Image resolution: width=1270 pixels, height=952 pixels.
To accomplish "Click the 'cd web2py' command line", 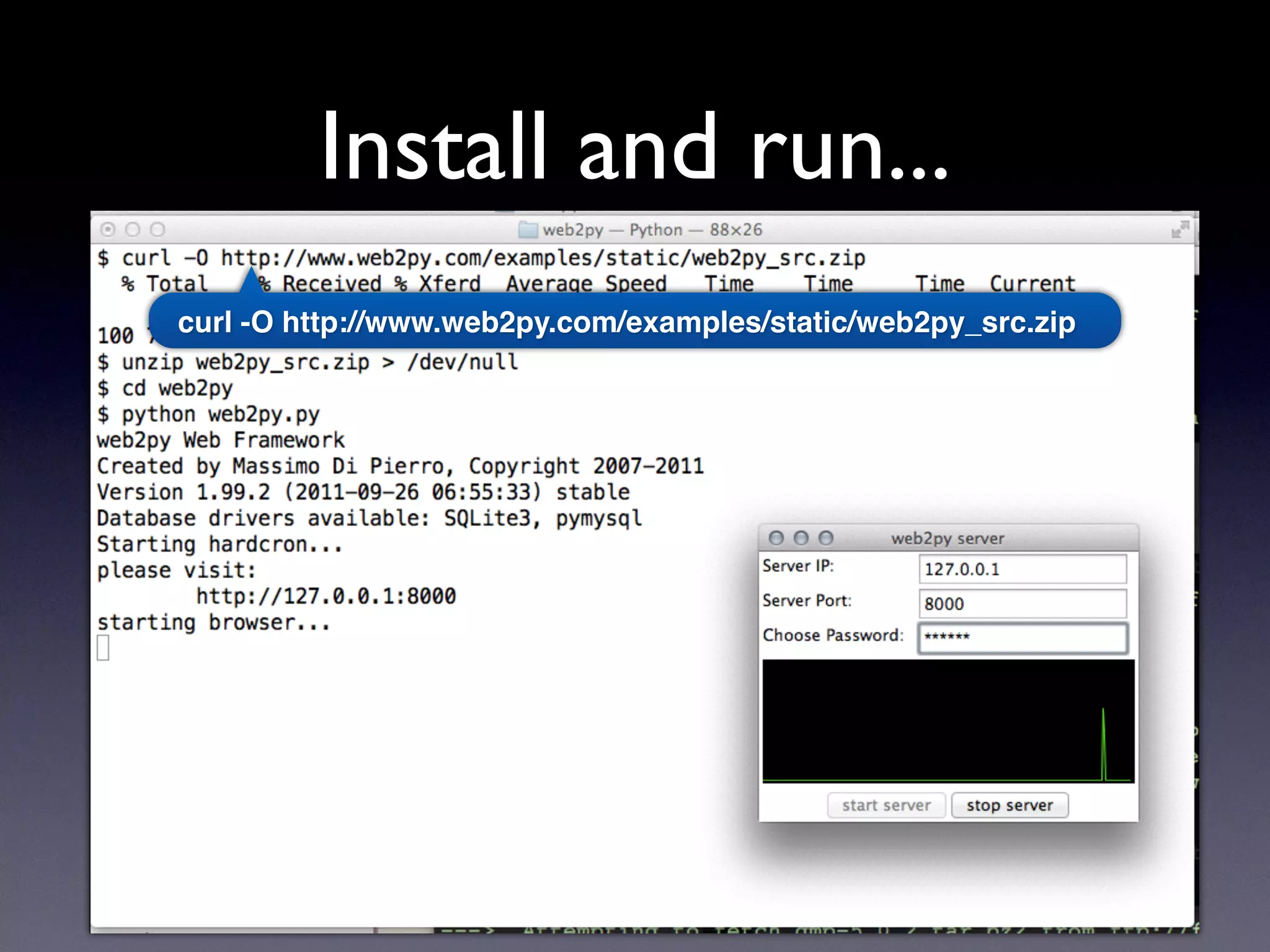I will tap(165, 388).
